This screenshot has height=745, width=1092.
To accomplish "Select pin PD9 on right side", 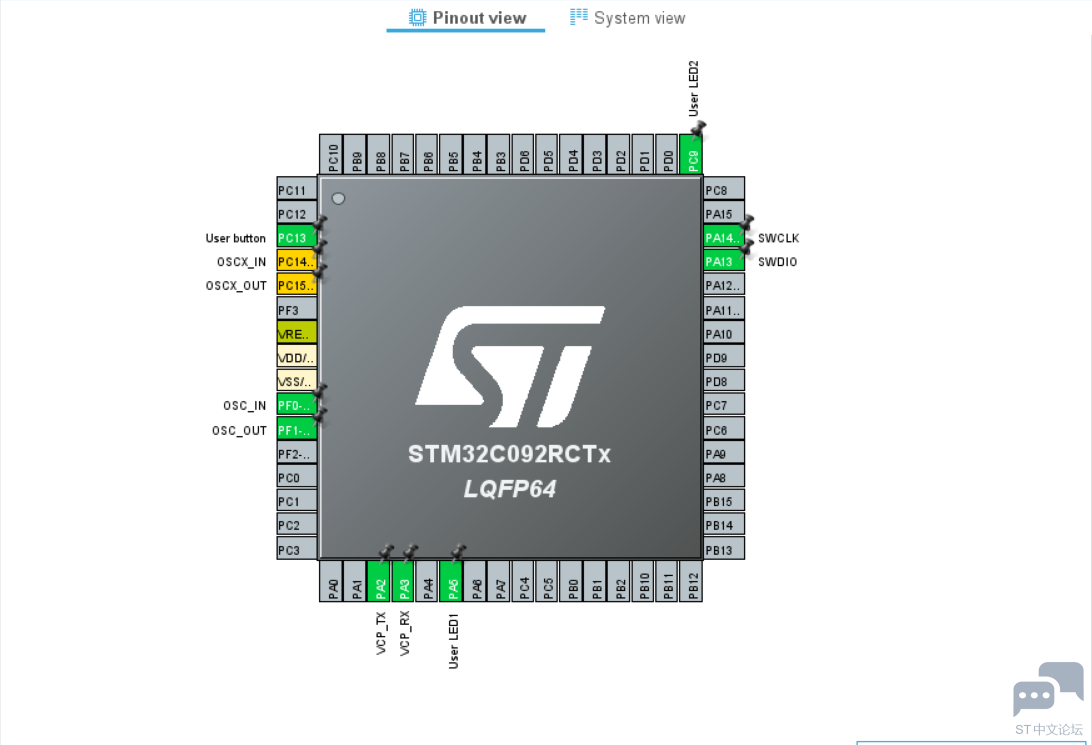I will 724,357.
